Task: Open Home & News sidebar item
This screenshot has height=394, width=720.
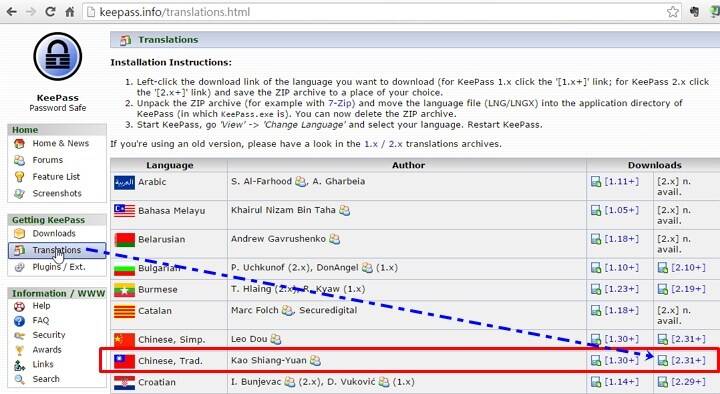Action: coord(60,143)
